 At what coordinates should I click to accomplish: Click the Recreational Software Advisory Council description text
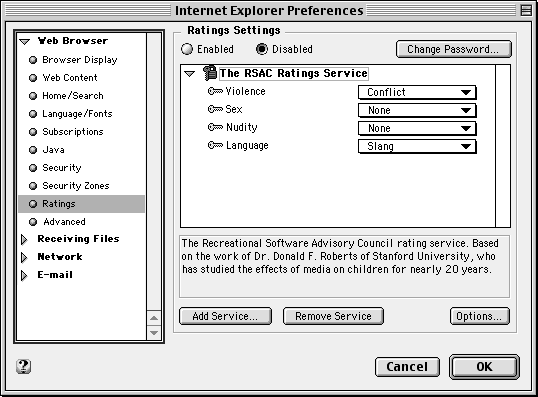(x=340, y=256)
